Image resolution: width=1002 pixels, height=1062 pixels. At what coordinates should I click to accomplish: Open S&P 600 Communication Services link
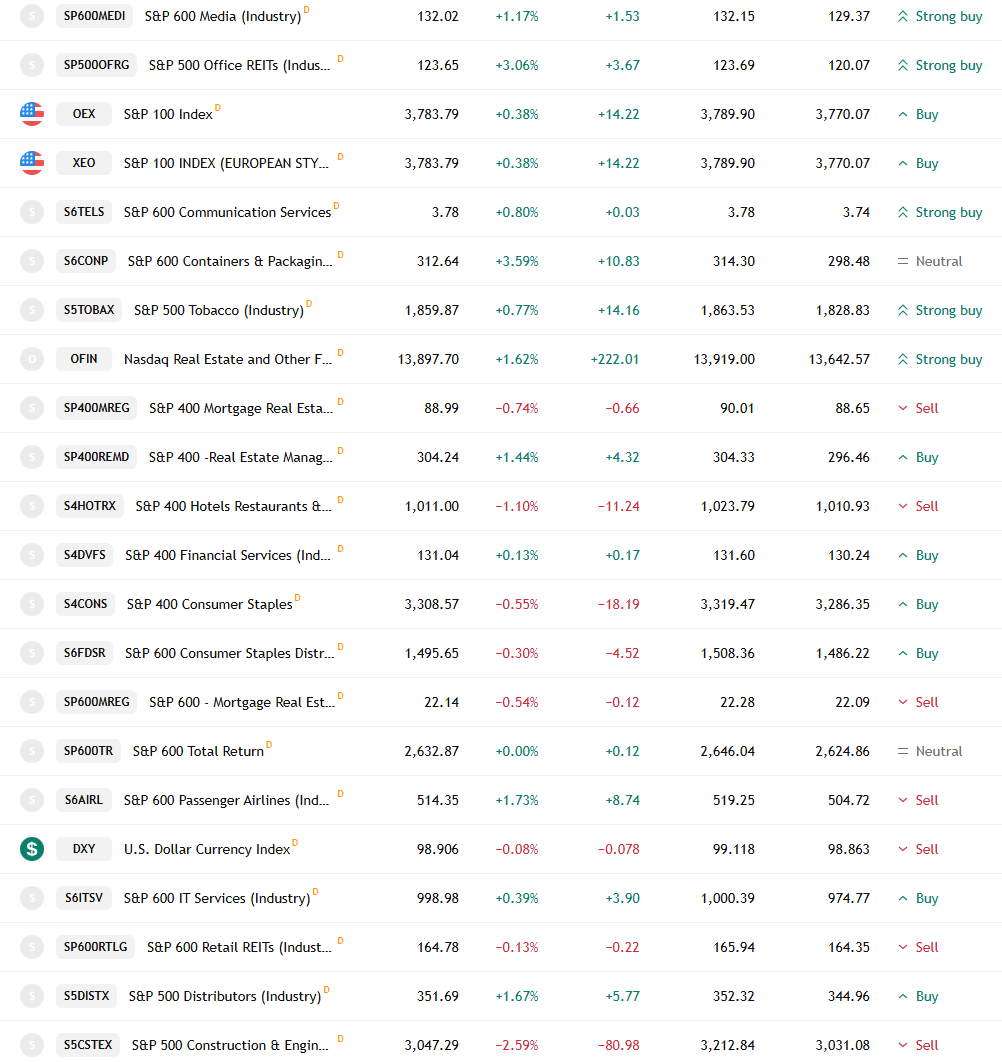(227, 212)
